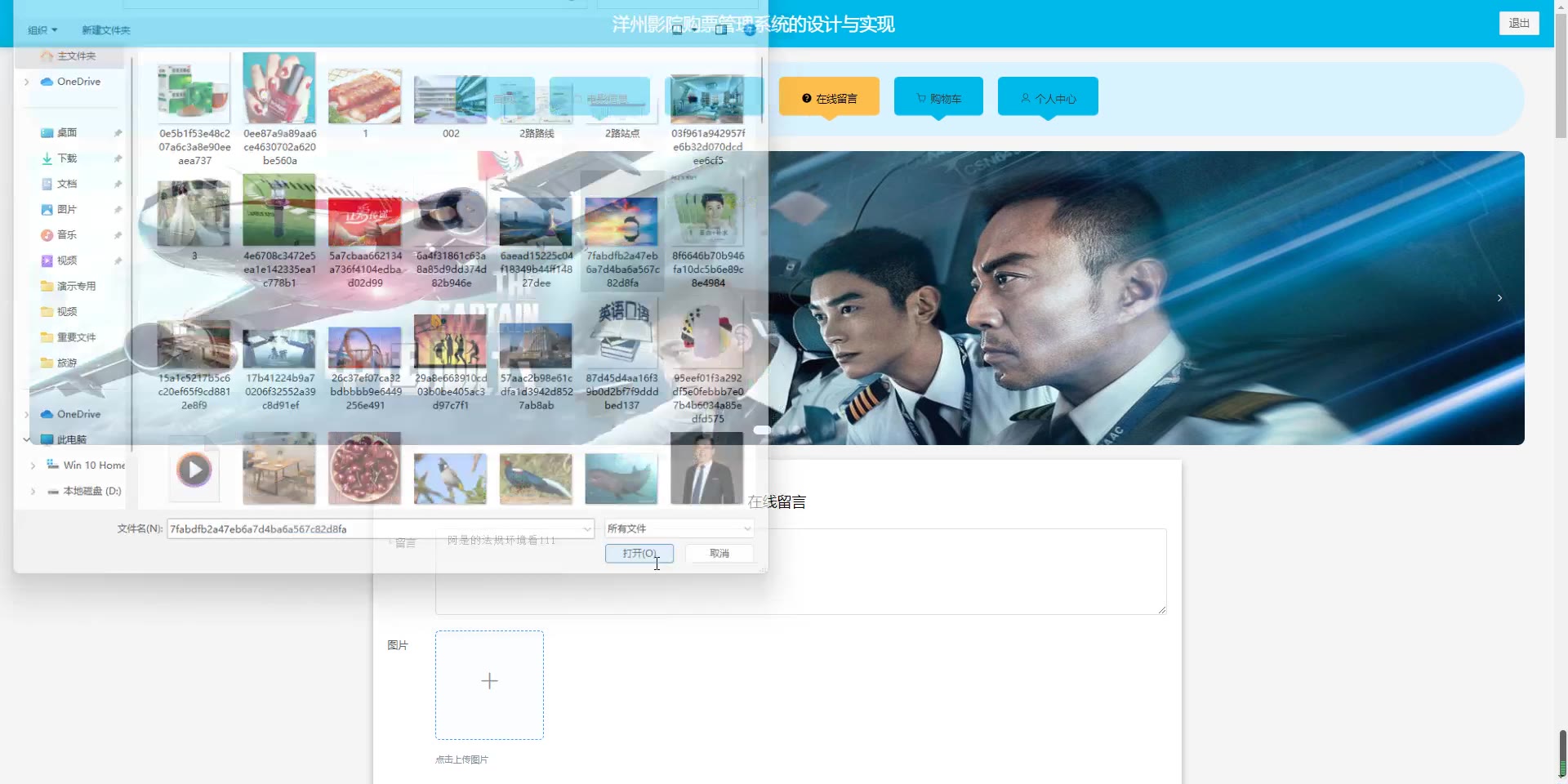Open the 组织 dropdown in the file dialog
This screenshot has width=1568, height=784.
pyautogui.click(x=42, y=30)
